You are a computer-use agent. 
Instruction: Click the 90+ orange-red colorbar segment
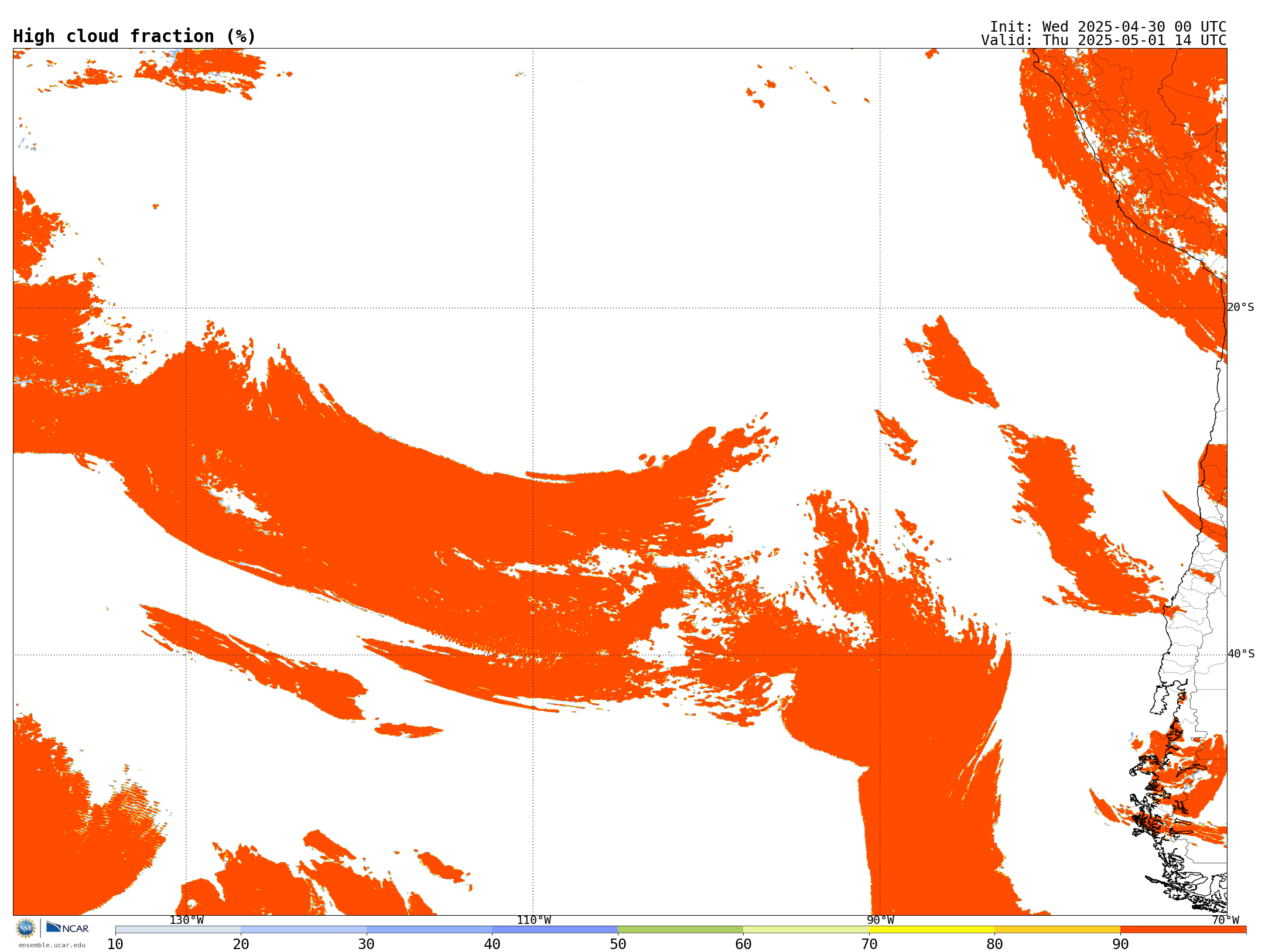[x=1184, y=930]
